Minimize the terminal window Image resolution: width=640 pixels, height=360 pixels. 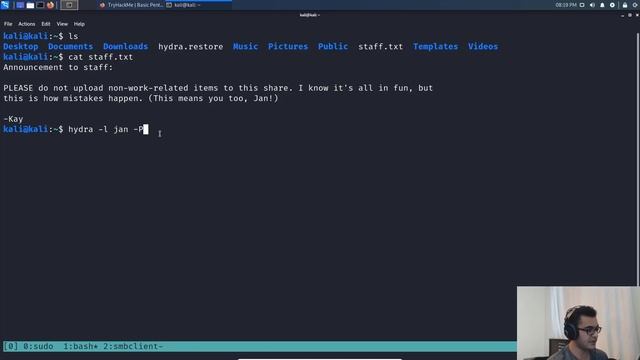click(x=622, y=15)
